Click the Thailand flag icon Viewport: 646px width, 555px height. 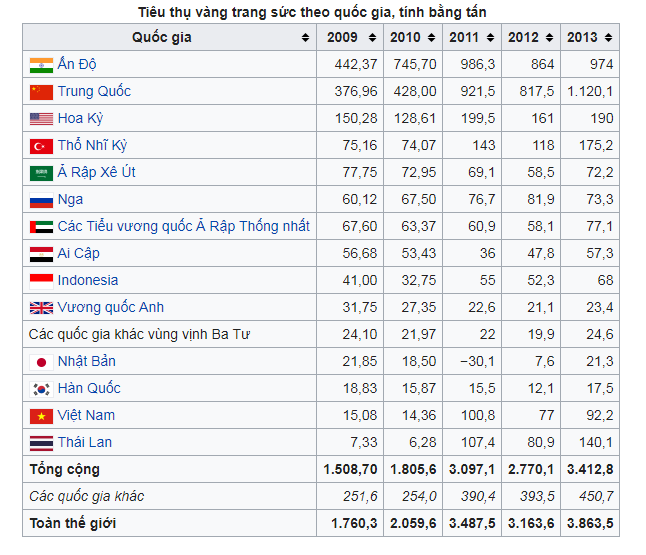coord(41,443)
